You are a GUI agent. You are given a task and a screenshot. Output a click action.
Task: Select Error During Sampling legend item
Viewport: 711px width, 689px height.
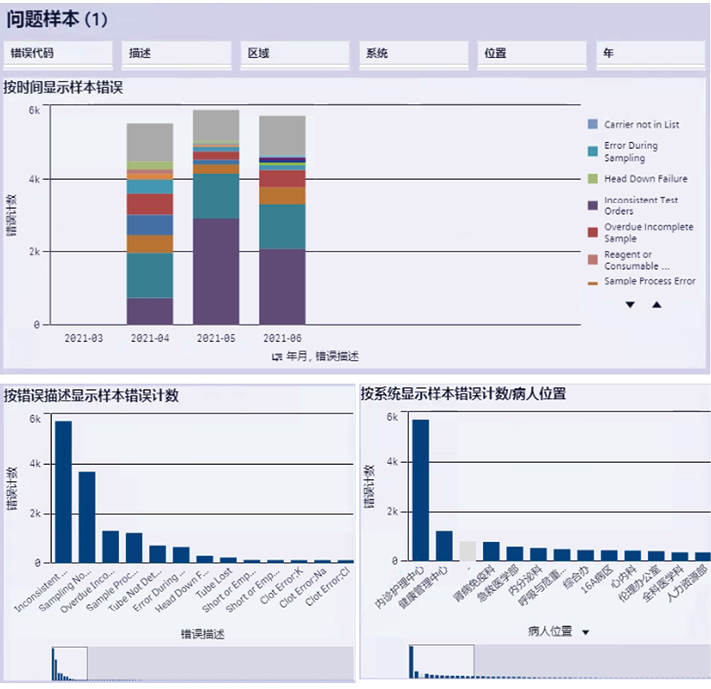tap(631, 152)
